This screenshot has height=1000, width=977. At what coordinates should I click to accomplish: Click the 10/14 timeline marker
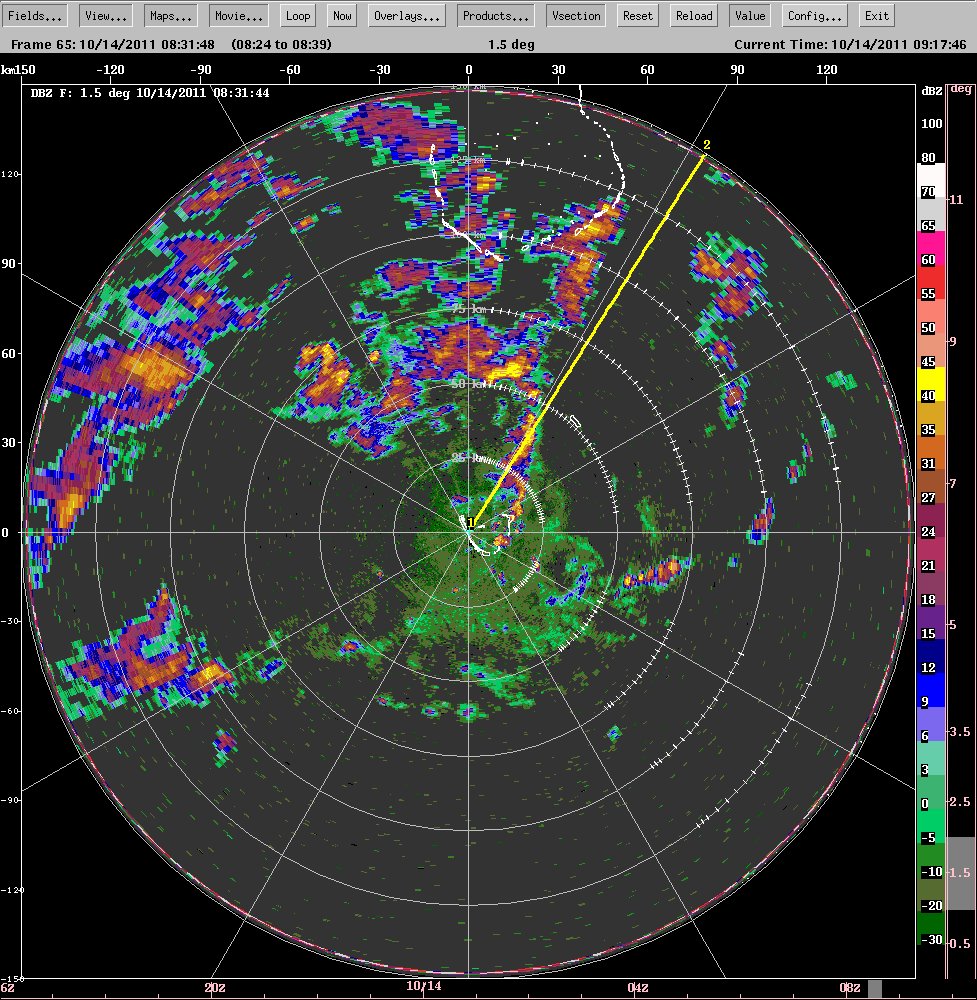click(x=423, y=987)
